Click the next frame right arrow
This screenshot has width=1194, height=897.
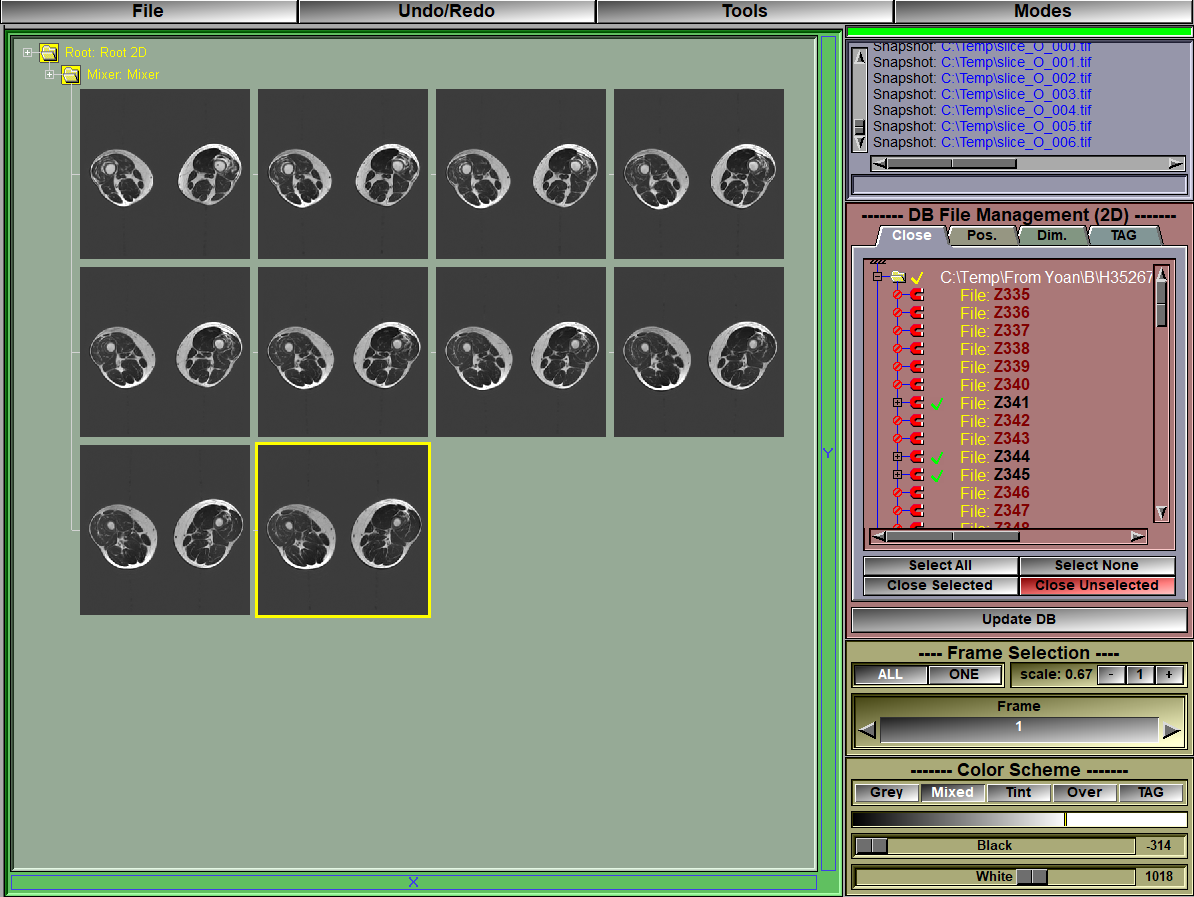click(x=1172, y=731)
